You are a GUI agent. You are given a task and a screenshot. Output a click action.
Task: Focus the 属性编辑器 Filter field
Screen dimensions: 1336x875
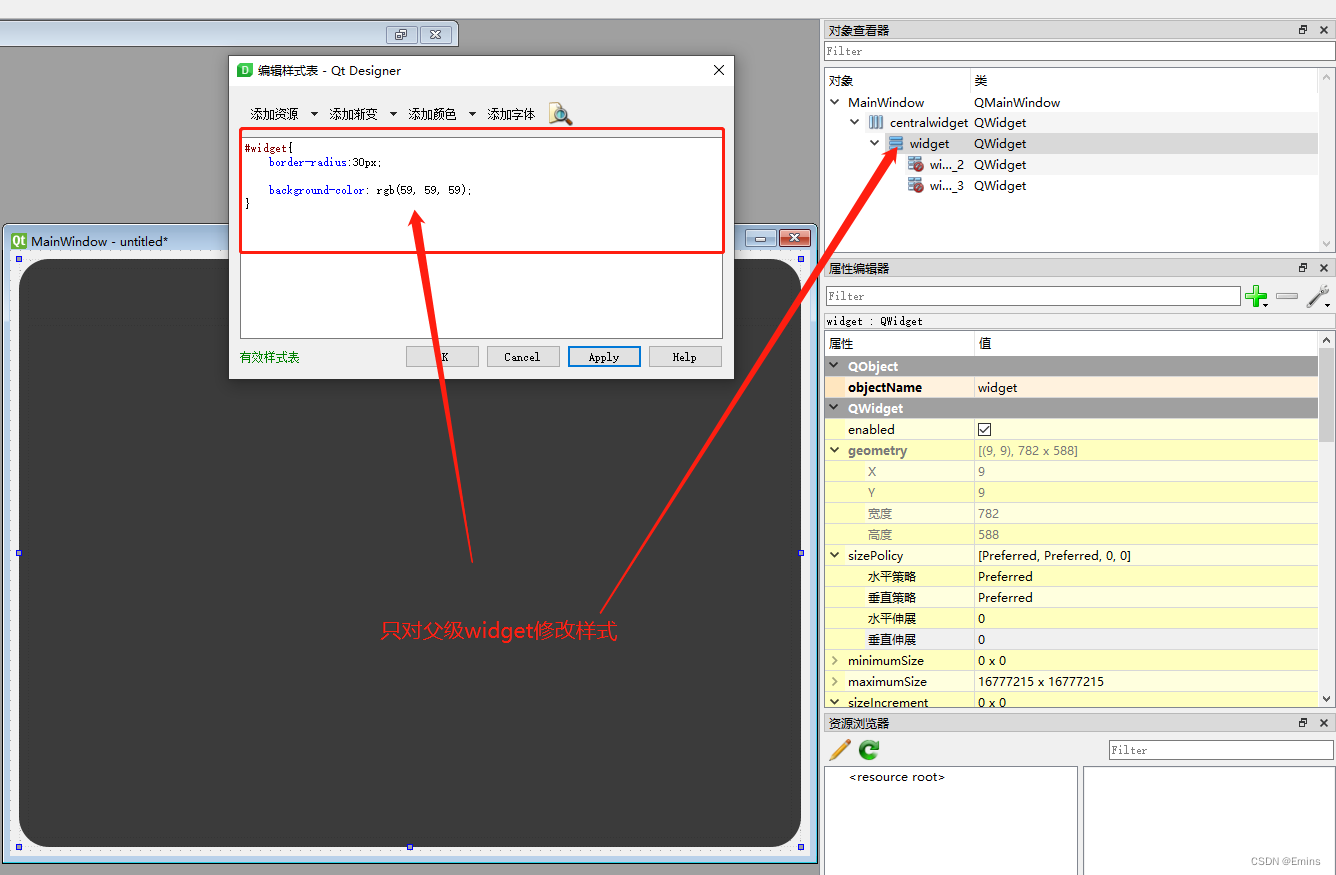point(1033,296)
